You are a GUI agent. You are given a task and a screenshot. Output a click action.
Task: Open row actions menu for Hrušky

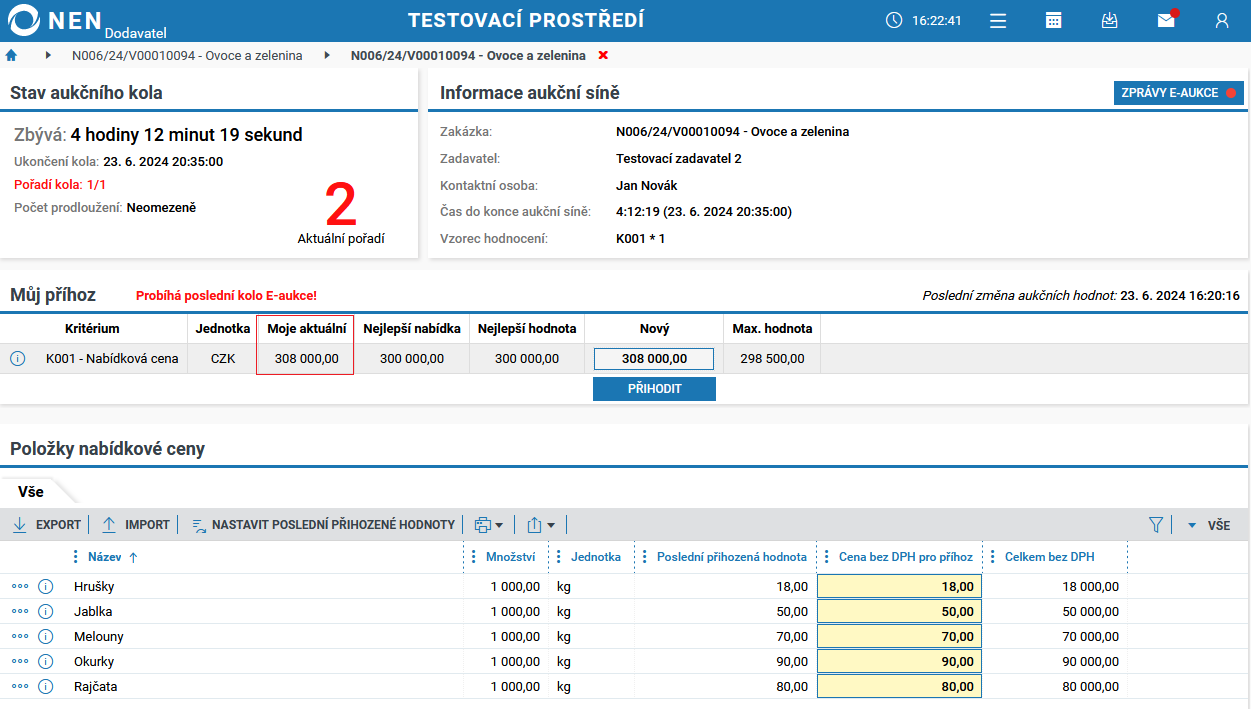(20, 586)
